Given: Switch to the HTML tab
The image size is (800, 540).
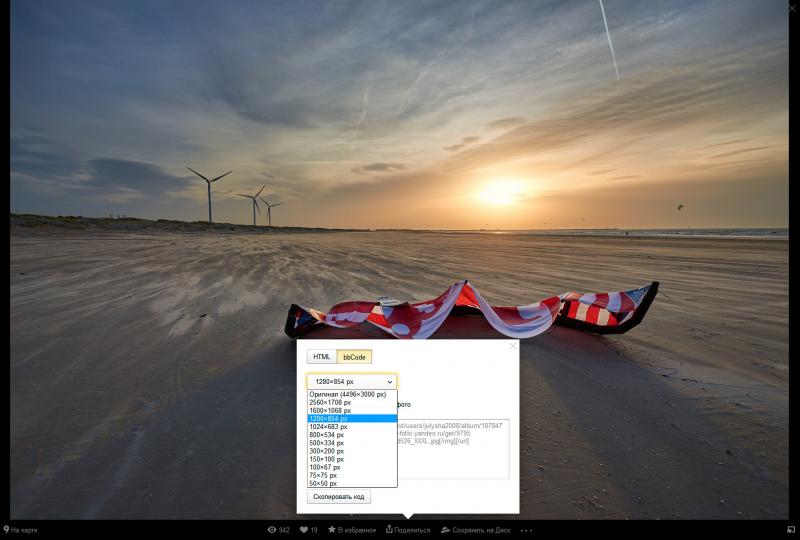Looking at the screenshot, I should [x=322, y=357].
